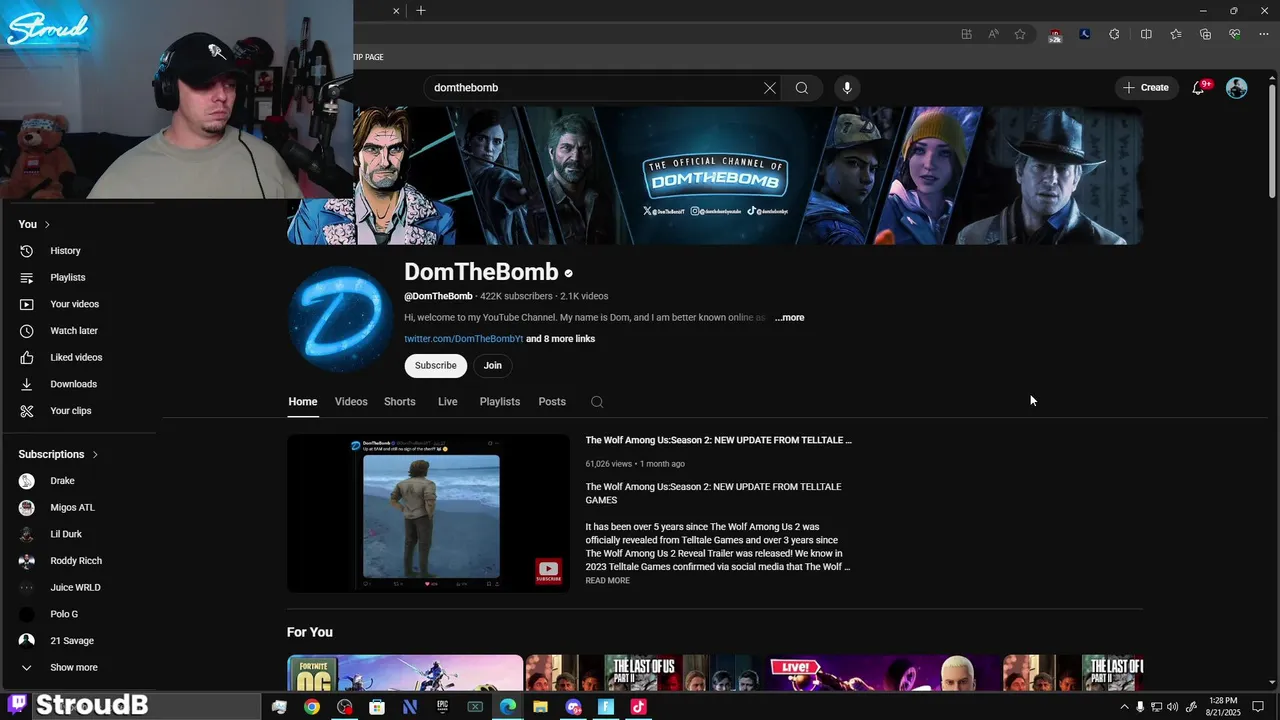
Task: Click the magnifying glass search button
Action: 802,88
